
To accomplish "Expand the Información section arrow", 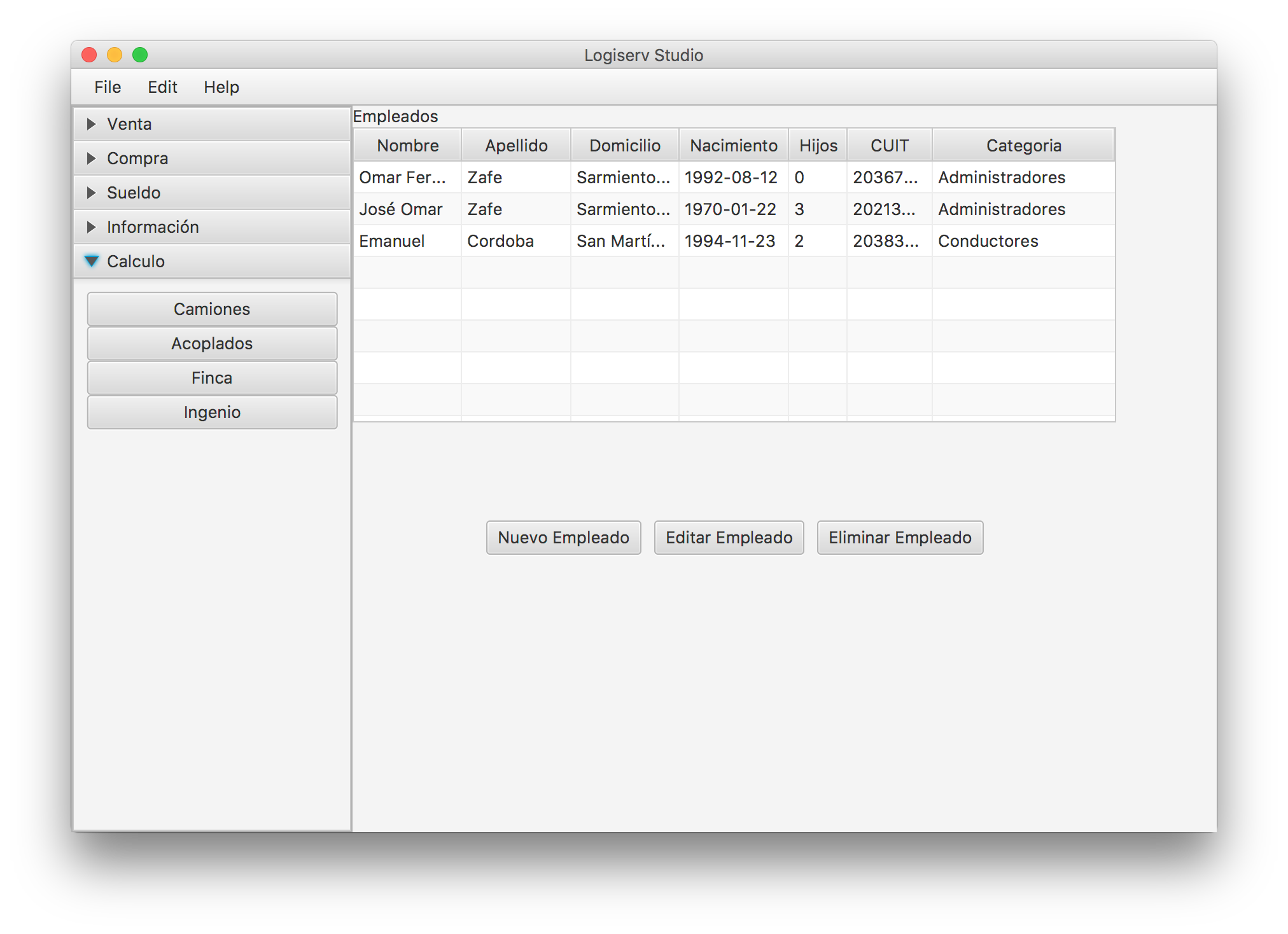I will [x=91, y=227].
